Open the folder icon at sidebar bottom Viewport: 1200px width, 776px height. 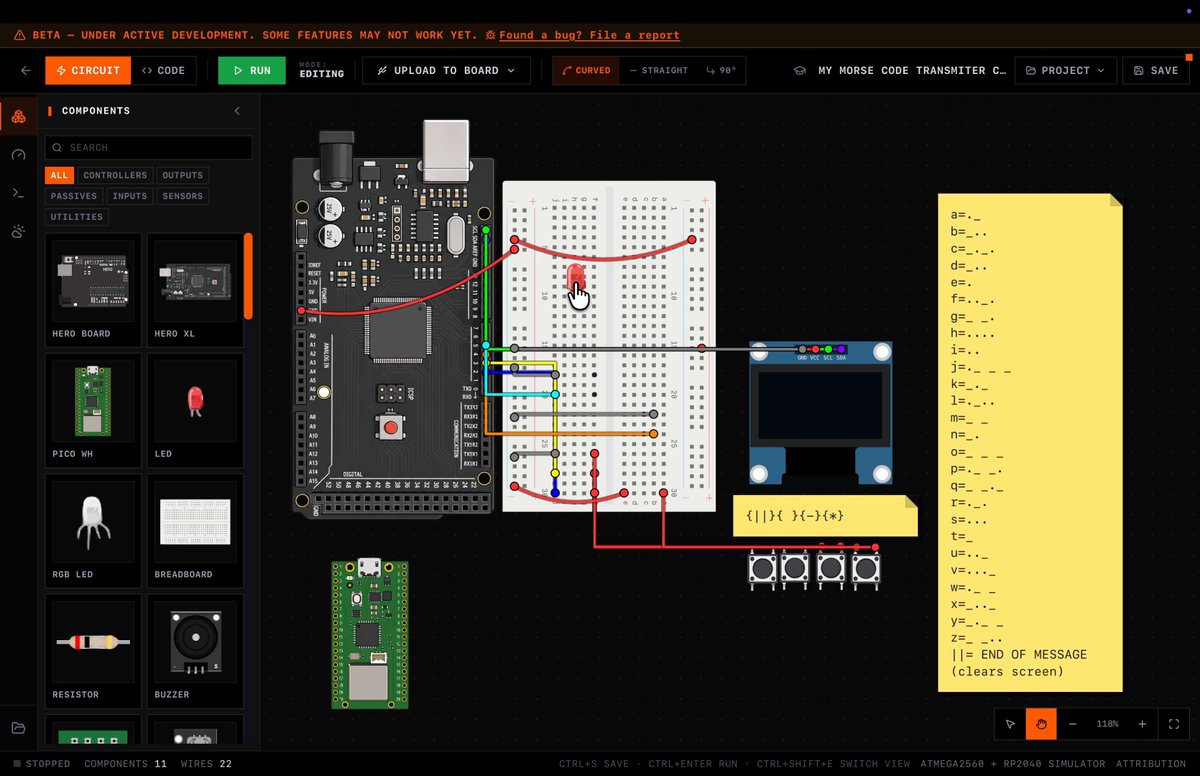(x=18, y=728)
